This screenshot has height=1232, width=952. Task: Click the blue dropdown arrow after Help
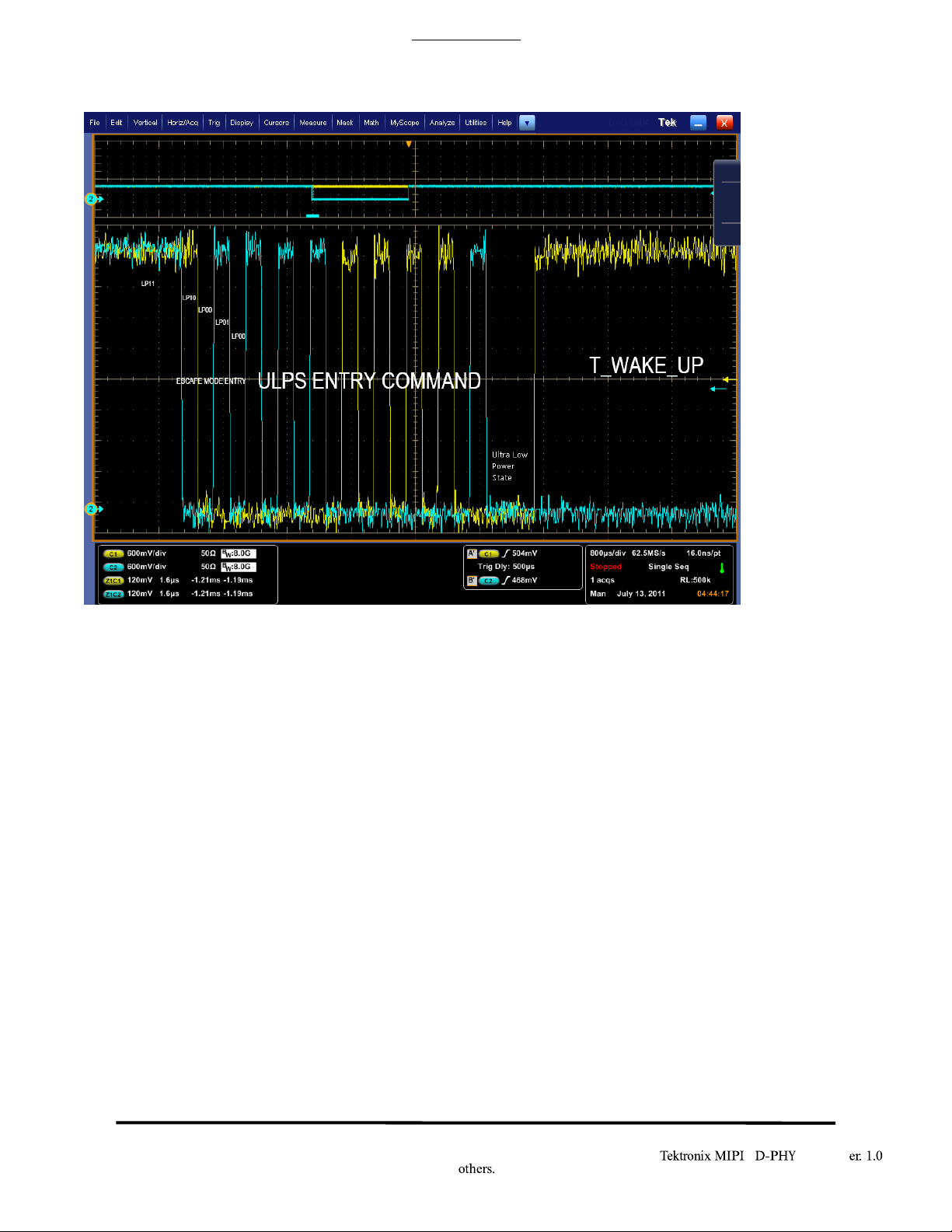[x=527, y=123]
